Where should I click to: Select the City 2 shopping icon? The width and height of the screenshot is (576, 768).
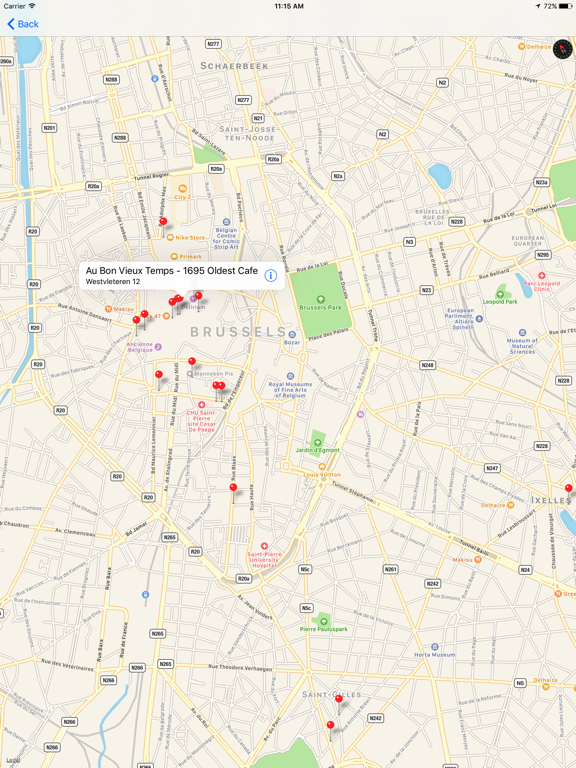pyautogui.click(x=182, y=188)
